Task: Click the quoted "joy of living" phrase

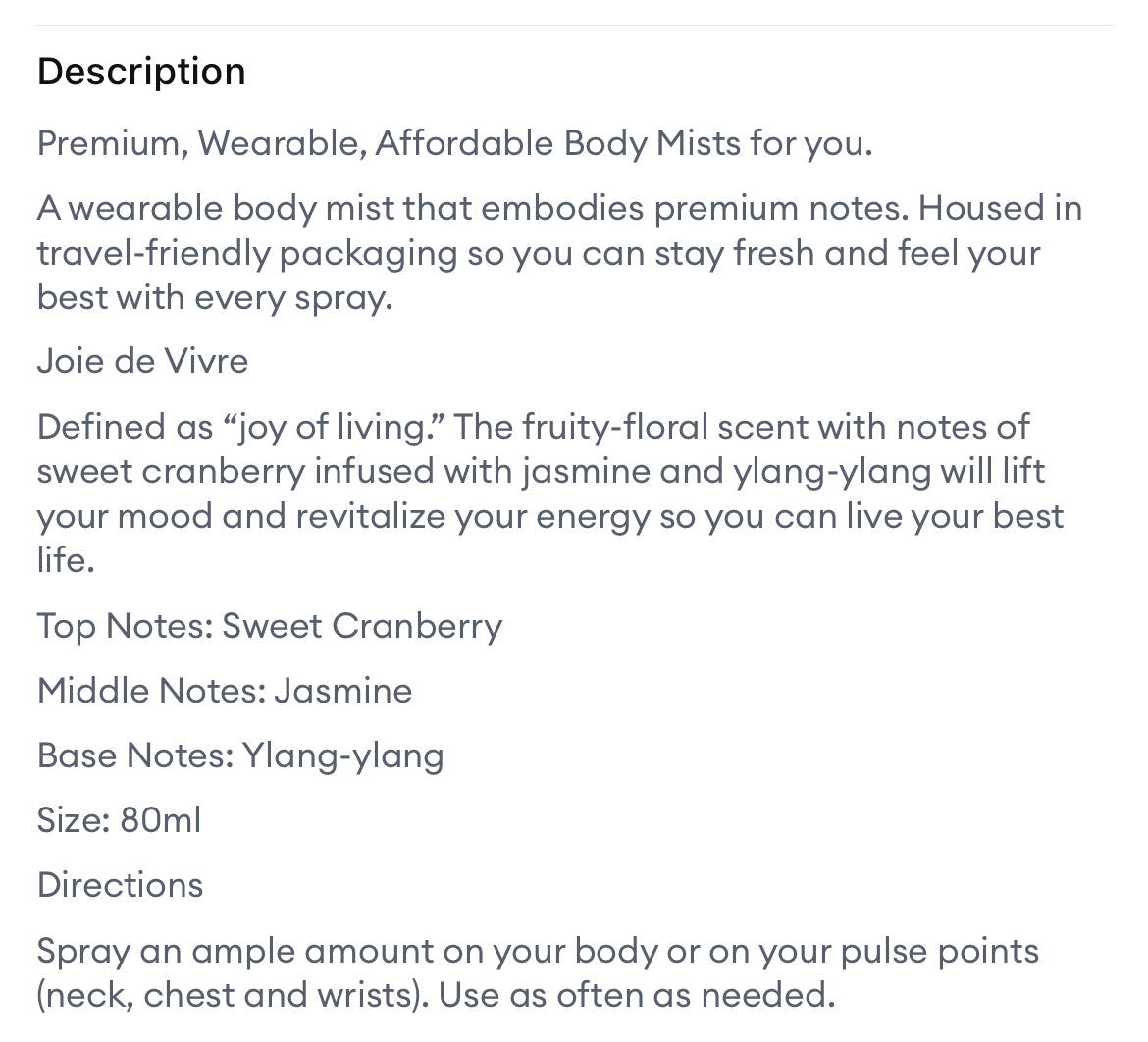Action: [331, 427]
